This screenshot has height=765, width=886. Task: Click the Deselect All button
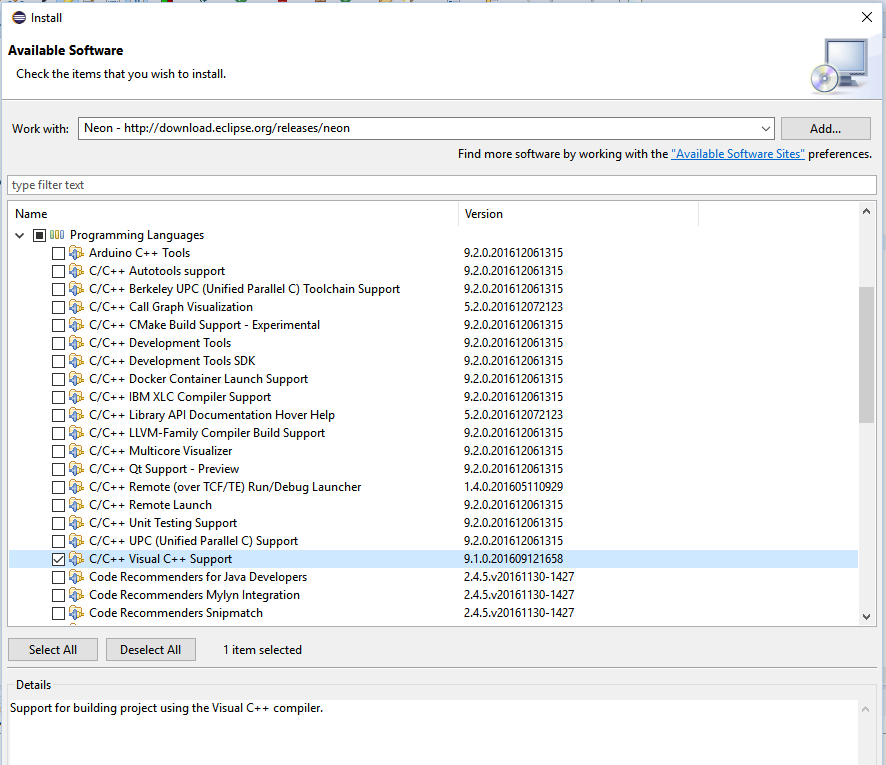point(151,649)
